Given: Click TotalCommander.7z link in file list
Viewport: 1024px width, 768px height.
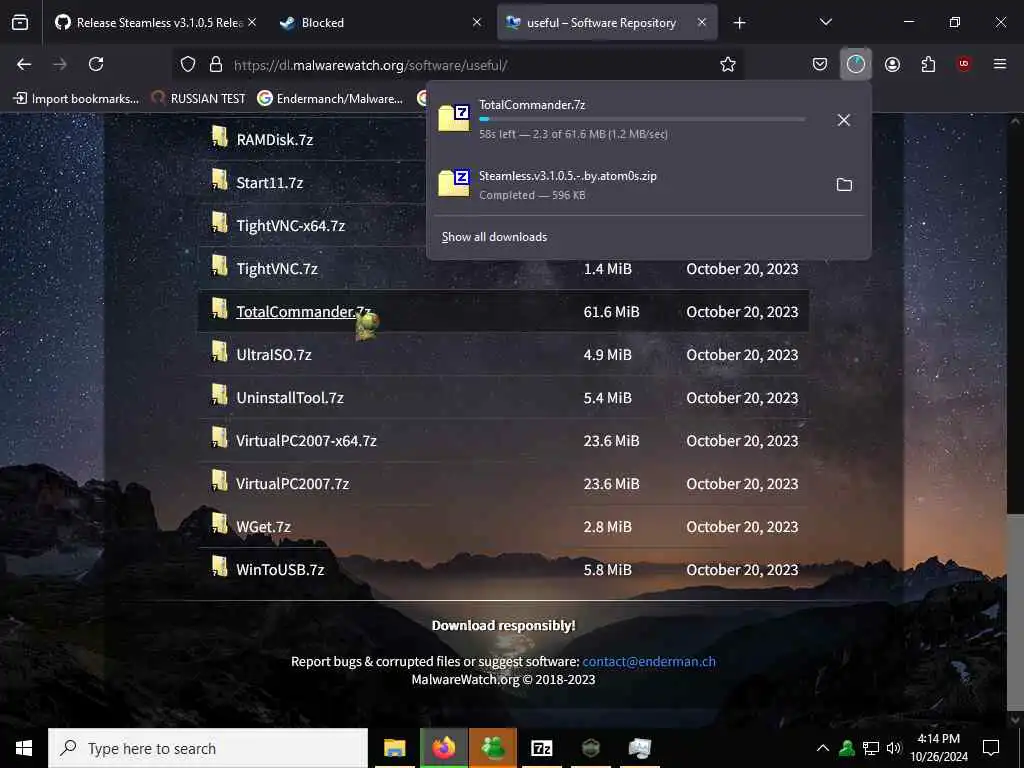Looking at the screenshot, I should pyautogui.click(x=303, y=312).
